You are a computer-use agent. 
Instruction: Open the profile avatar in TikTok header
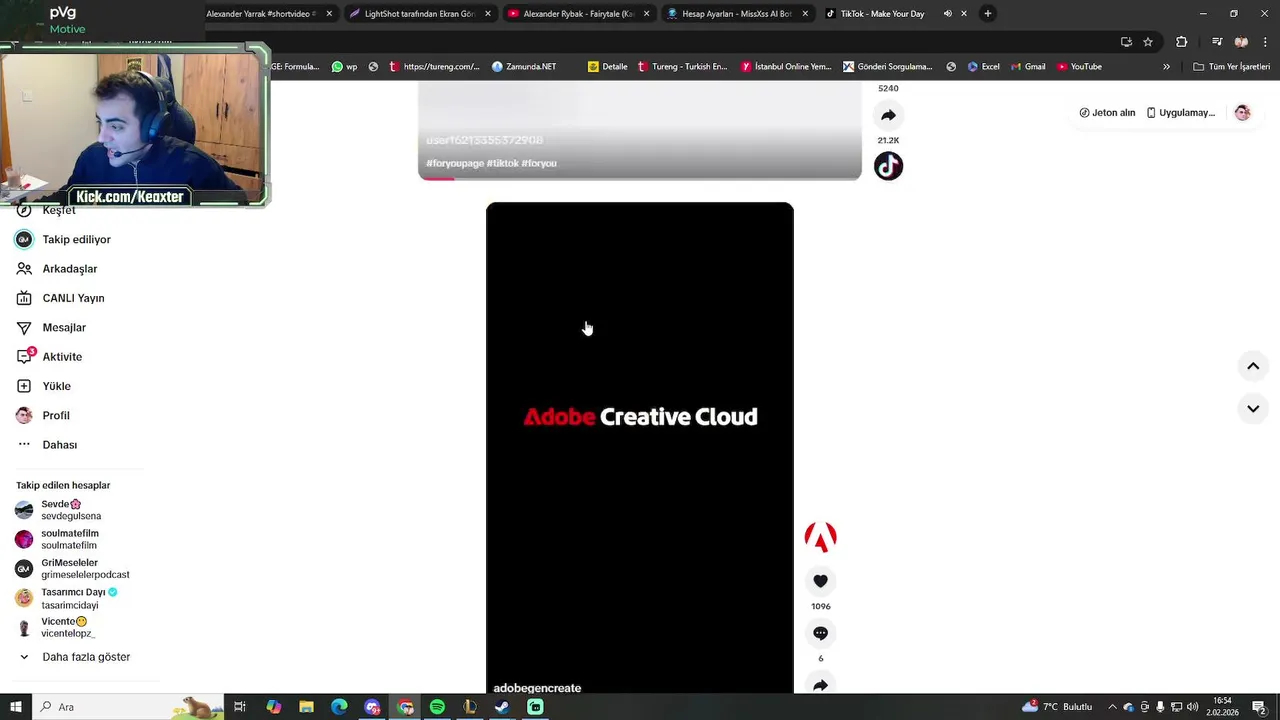coord(1242,113)
